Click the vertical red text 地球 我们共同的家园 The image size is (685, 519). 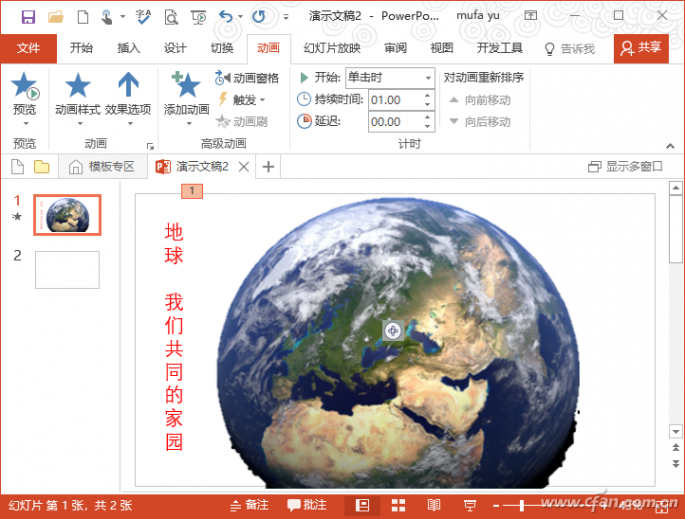click(173, 336)
